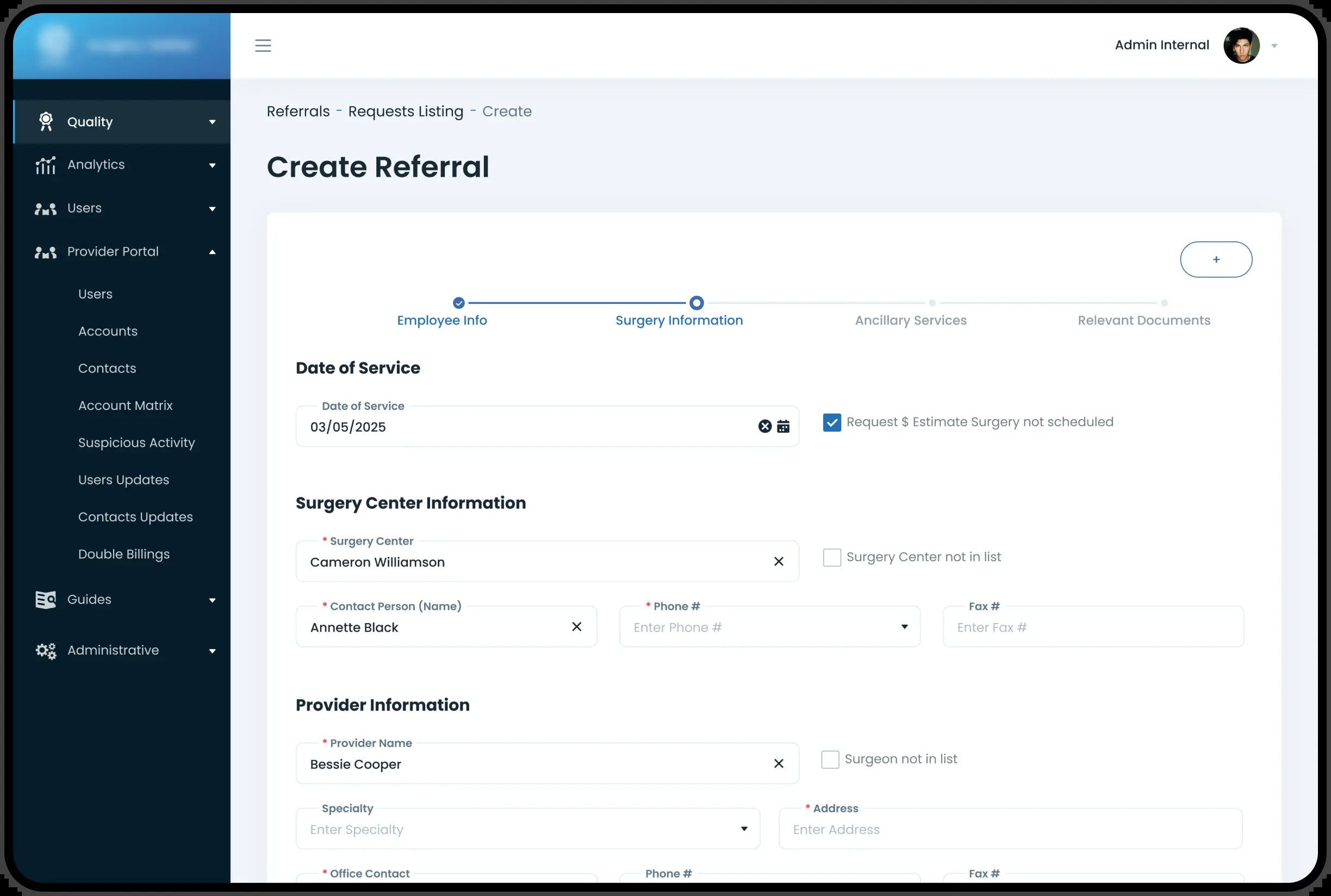Click the Admin Internal profile avatar
Image resolution: width=1331 pixels, height=896 pixels.
point(1241,45)
